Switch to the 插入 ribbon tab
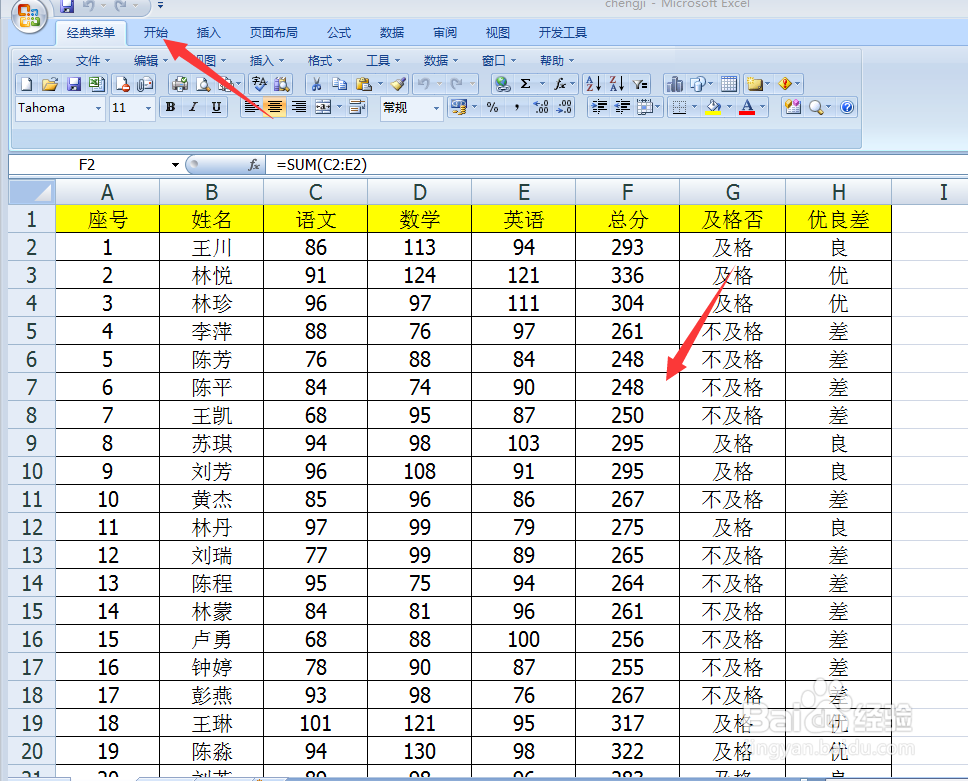Image resolution: width=968 pixels, height=781 pixels. pos(208,33)
